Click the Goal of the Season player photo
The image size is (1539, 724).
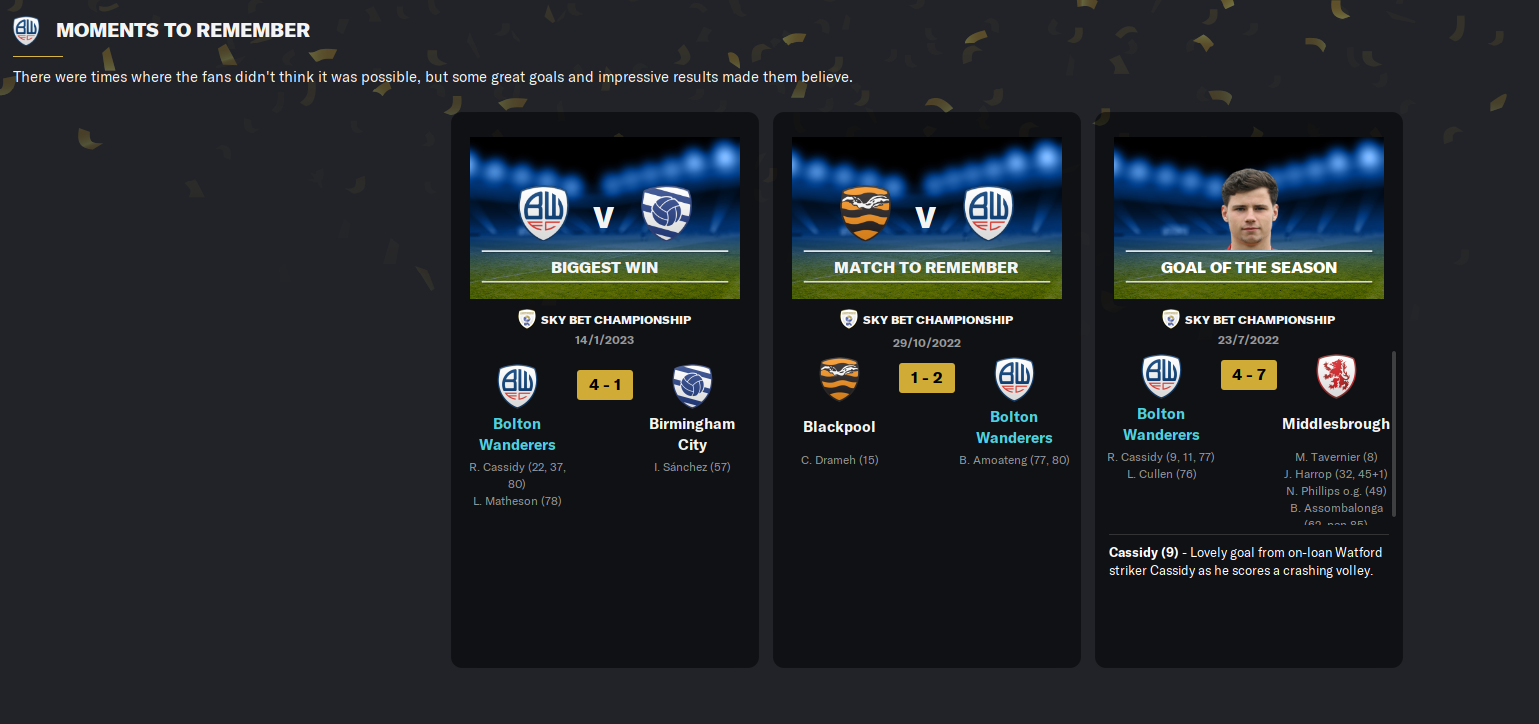[x=1249, y=209]
